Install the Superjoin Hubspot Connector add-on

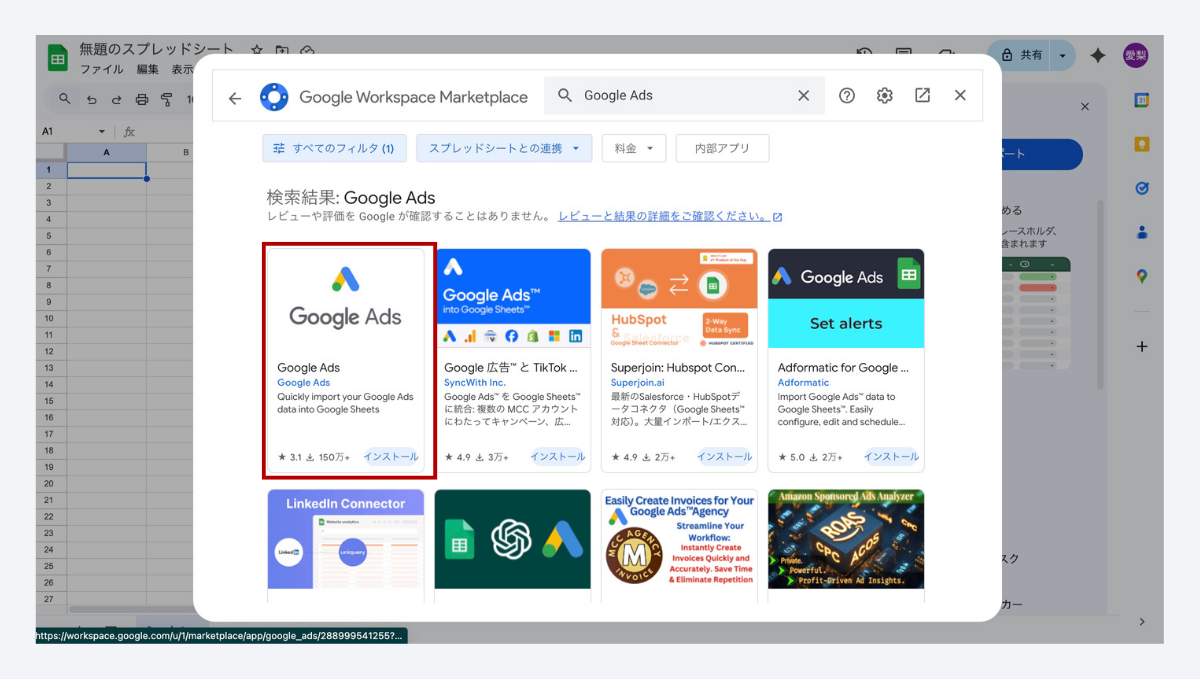click(725, 457)
